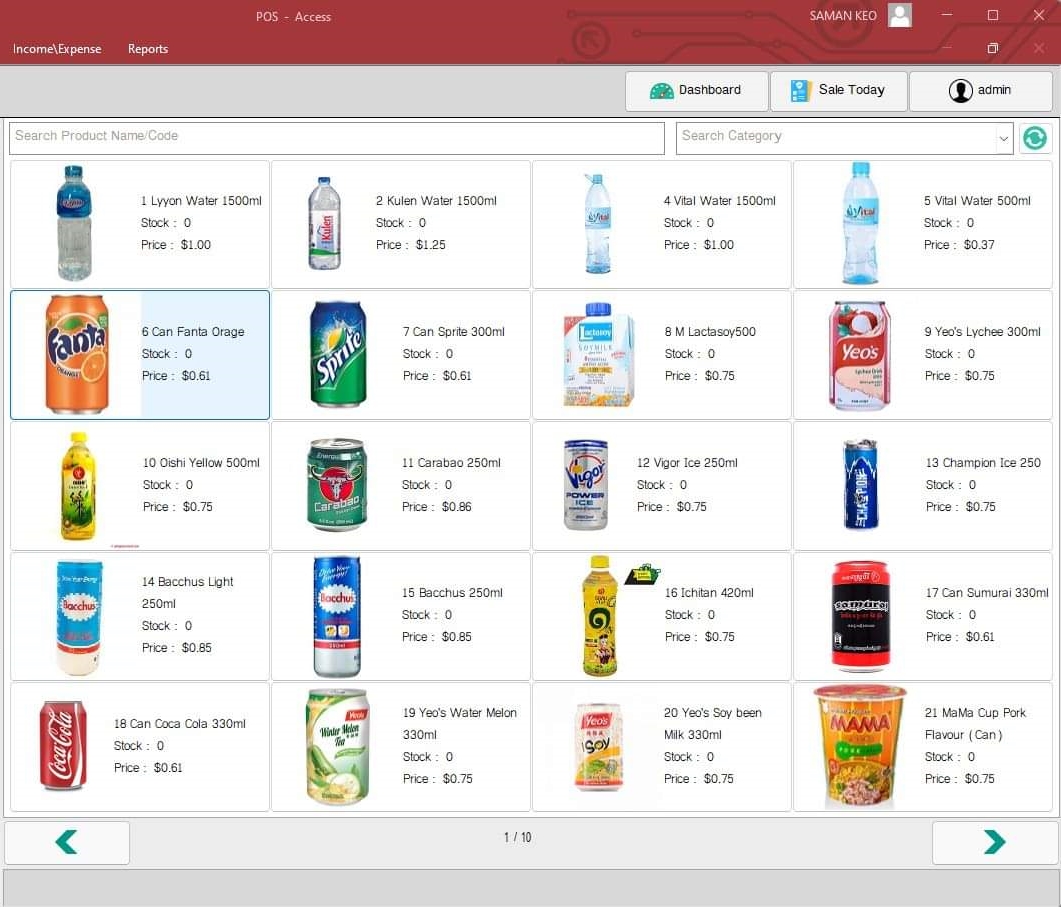
Task: Select the Champion Ice 250 can image
Action: click(x=861, y=485)
